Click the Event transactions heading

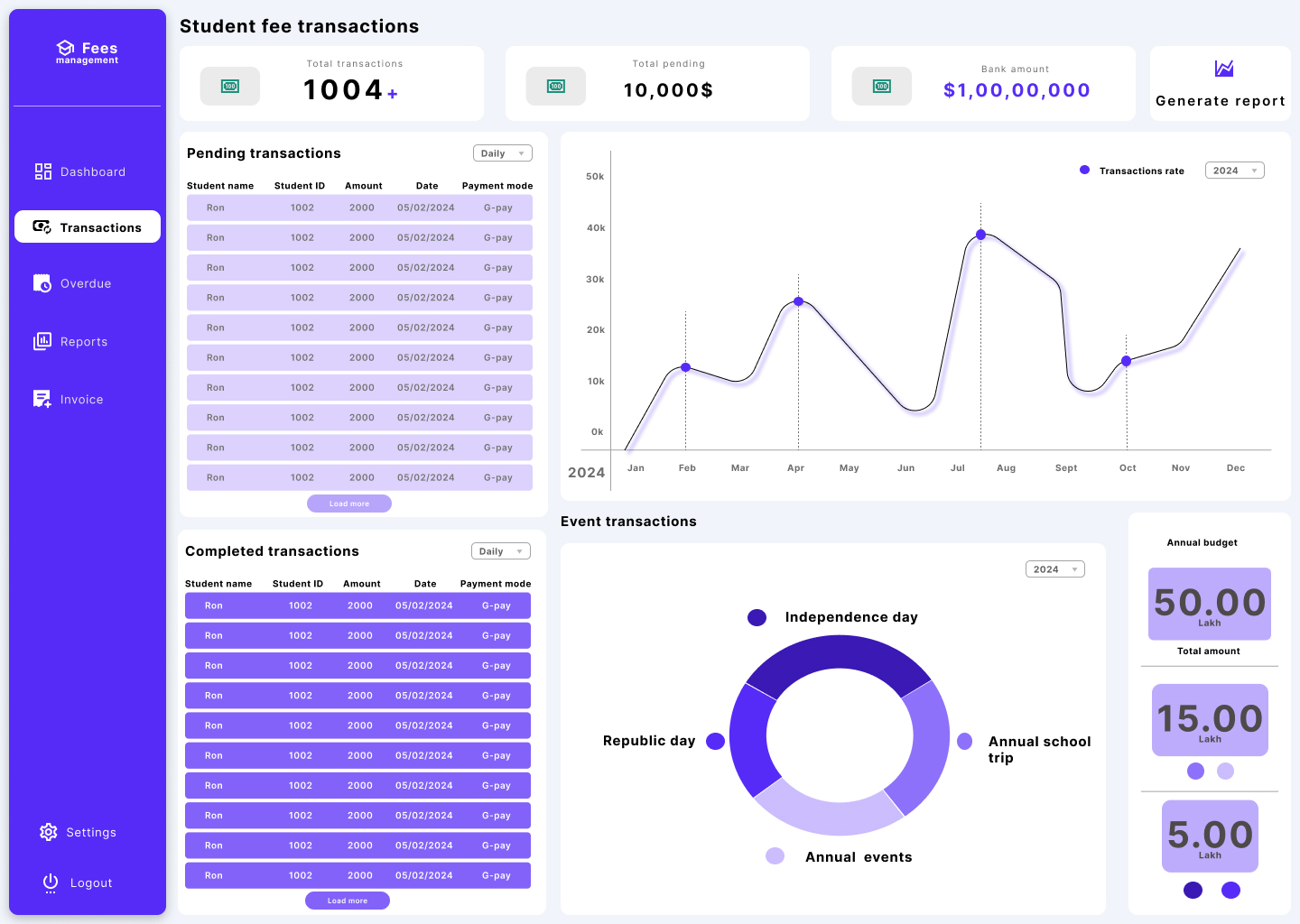[628, 522]
